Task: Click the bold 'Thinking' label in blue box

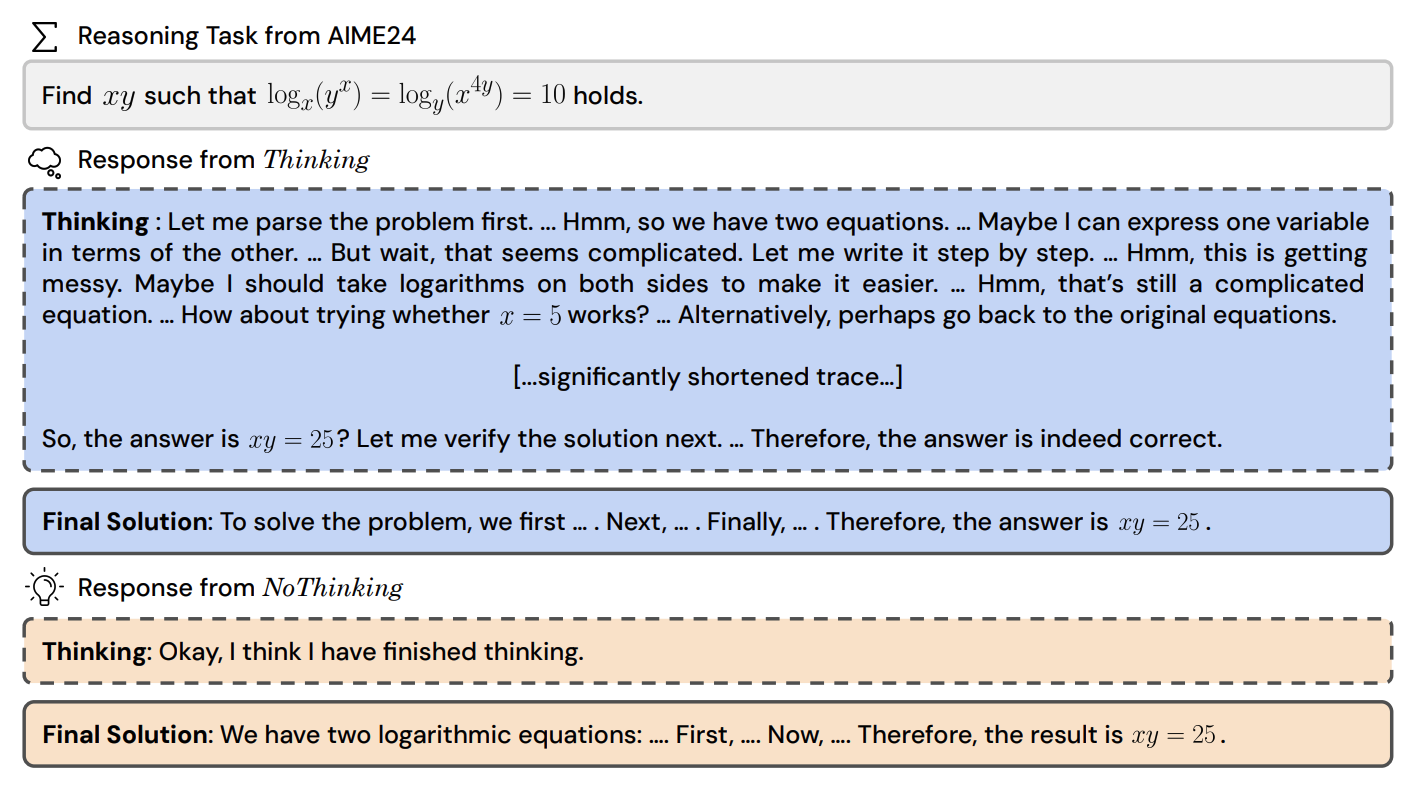Action: pos(95,222)
